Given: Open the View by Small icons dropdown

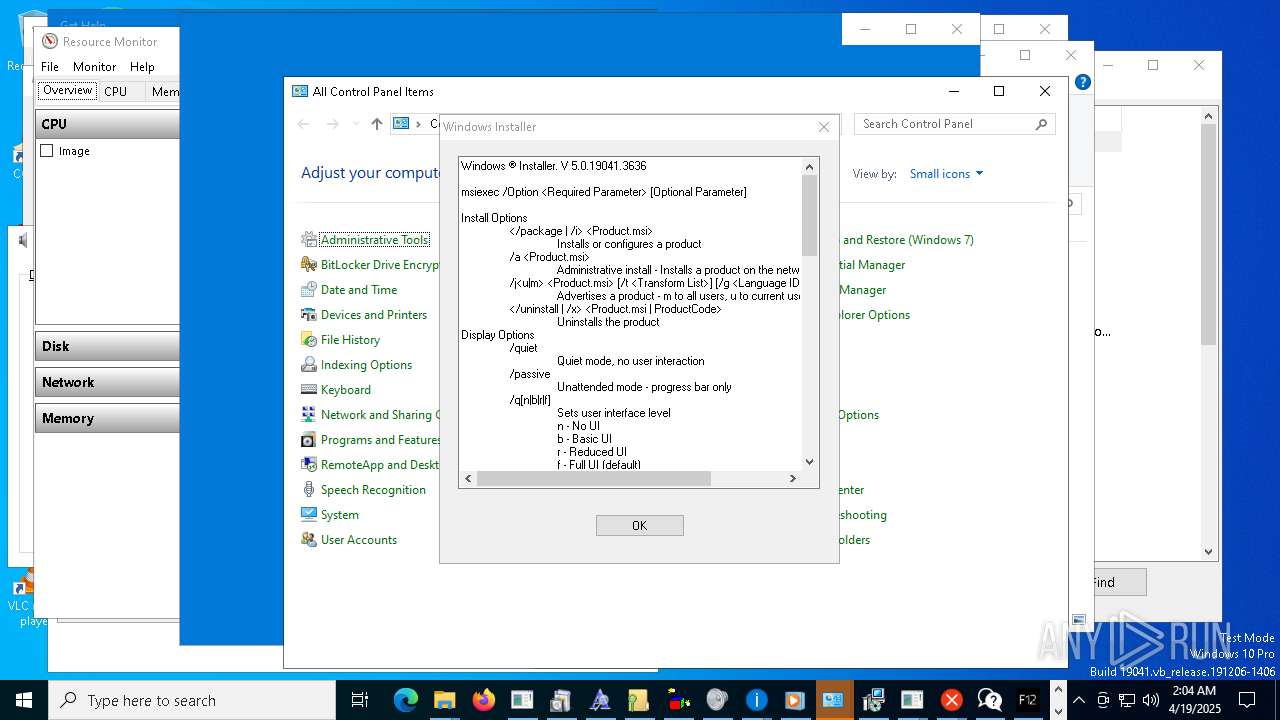Looking at the screenshot, I should (x=946, y=174).
